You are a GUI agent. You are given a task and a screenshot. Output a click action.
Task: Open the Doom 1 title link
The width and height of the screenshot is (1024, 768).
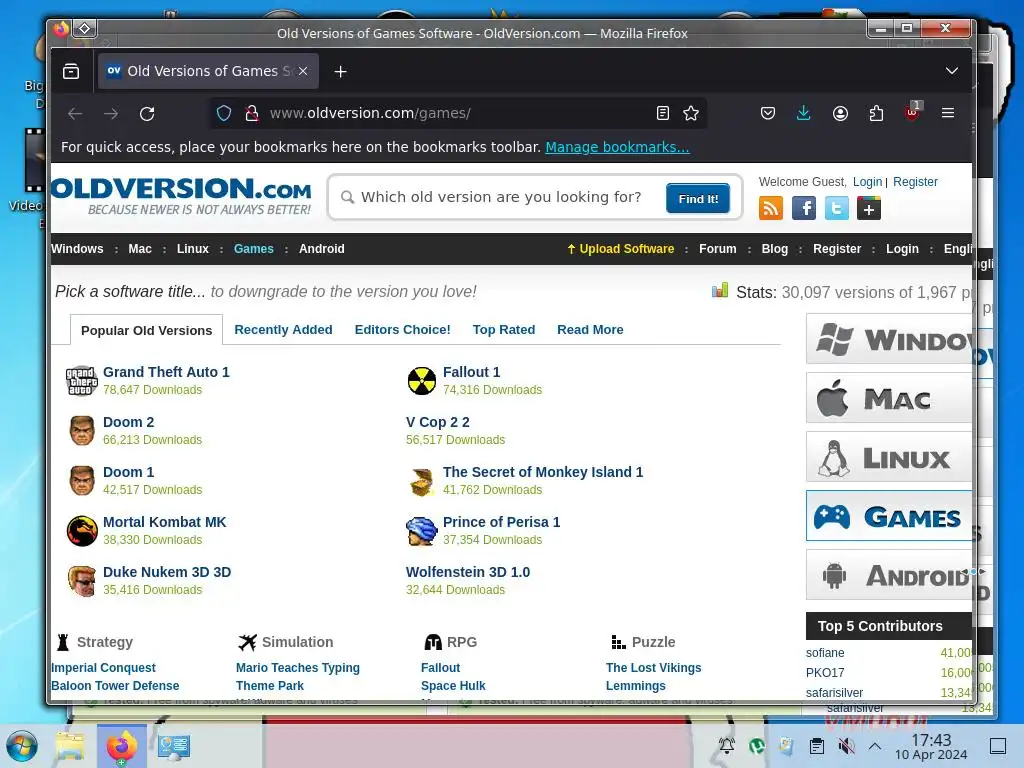[129, 472]
